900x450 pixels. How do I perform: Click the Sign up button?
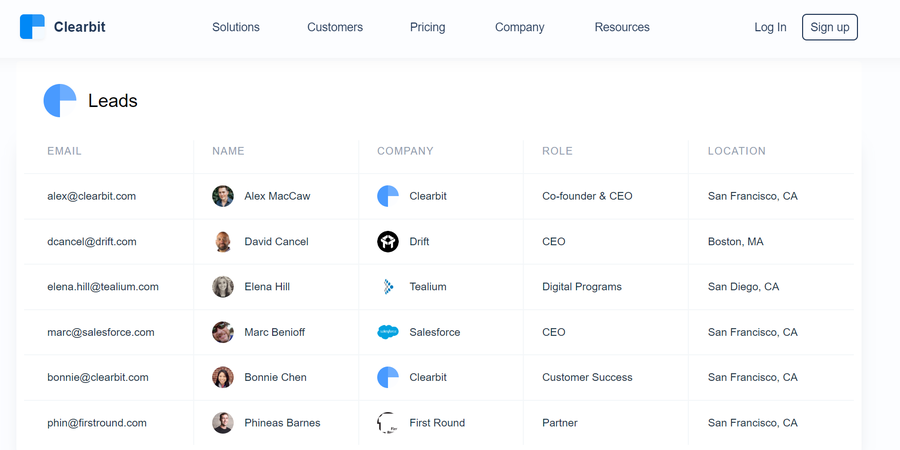(x=830, y=27)
